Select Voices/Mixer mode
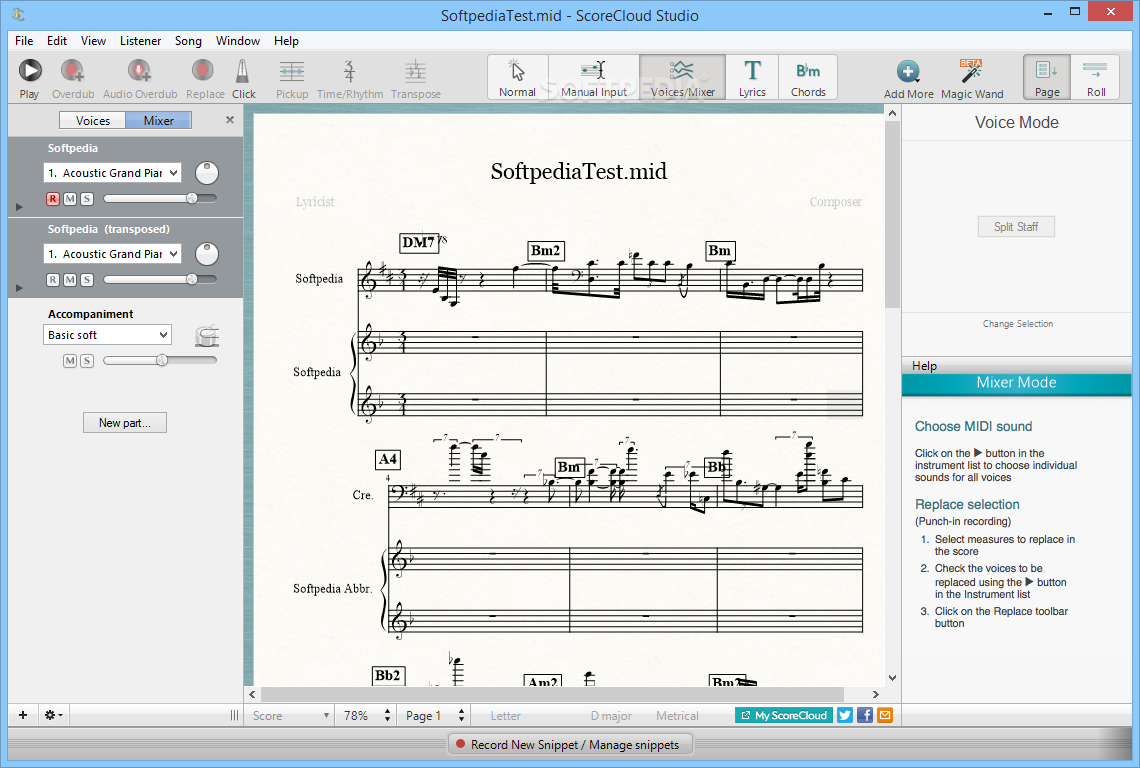Viewport: 1140px width, 768px height. (x=683, y=77)
